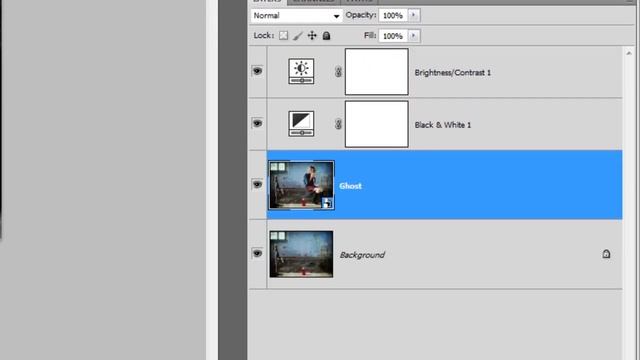Click the Background layer thumbnail
Viewport: 640px width, 360px height.
click(301, 254)
